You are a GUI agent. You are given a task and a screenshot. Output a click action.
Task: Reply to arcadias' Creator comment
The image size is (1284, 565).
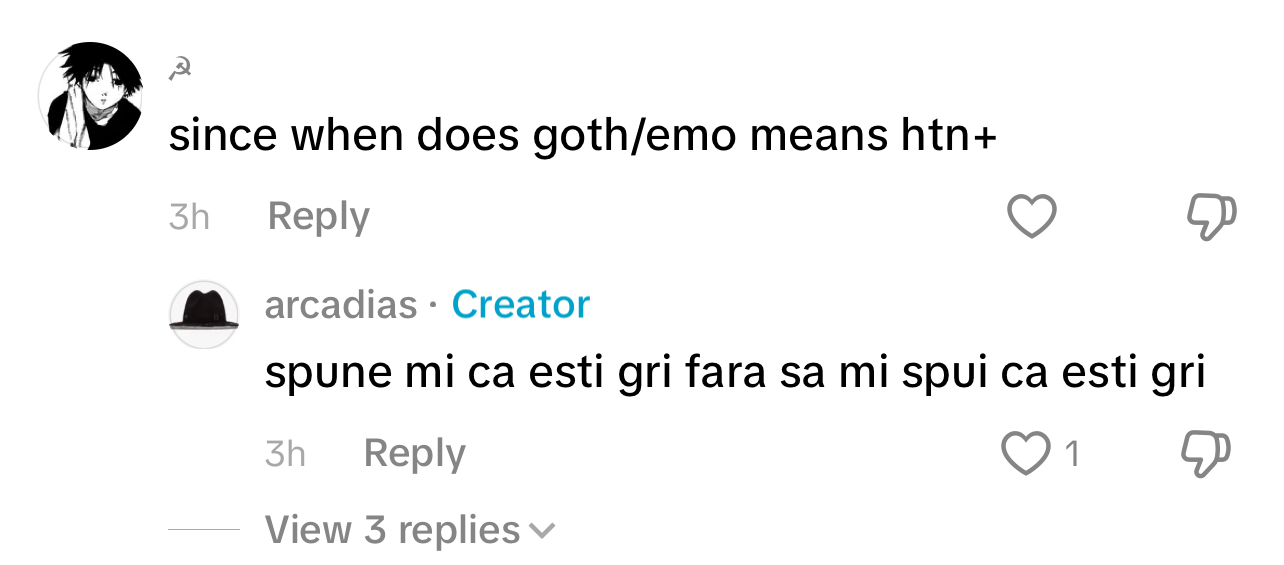click(x=414, y=454)
